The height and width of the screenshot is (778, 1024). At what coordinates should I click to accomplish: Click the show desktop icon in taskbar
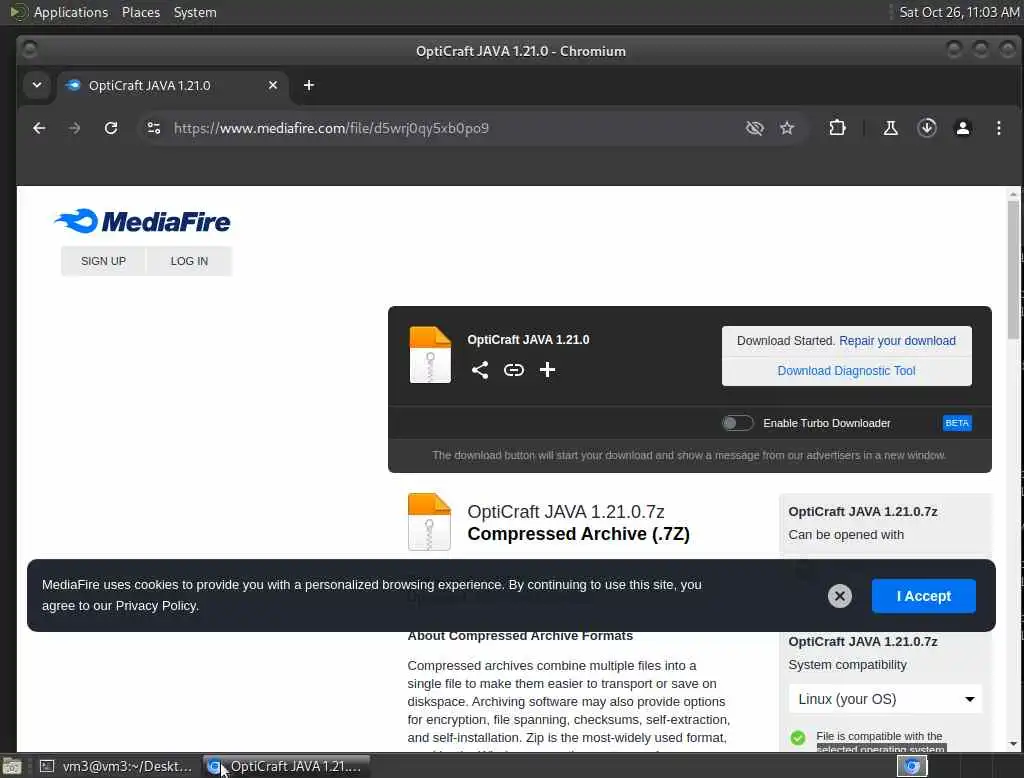pyautogui.click(x=12, y=766)
